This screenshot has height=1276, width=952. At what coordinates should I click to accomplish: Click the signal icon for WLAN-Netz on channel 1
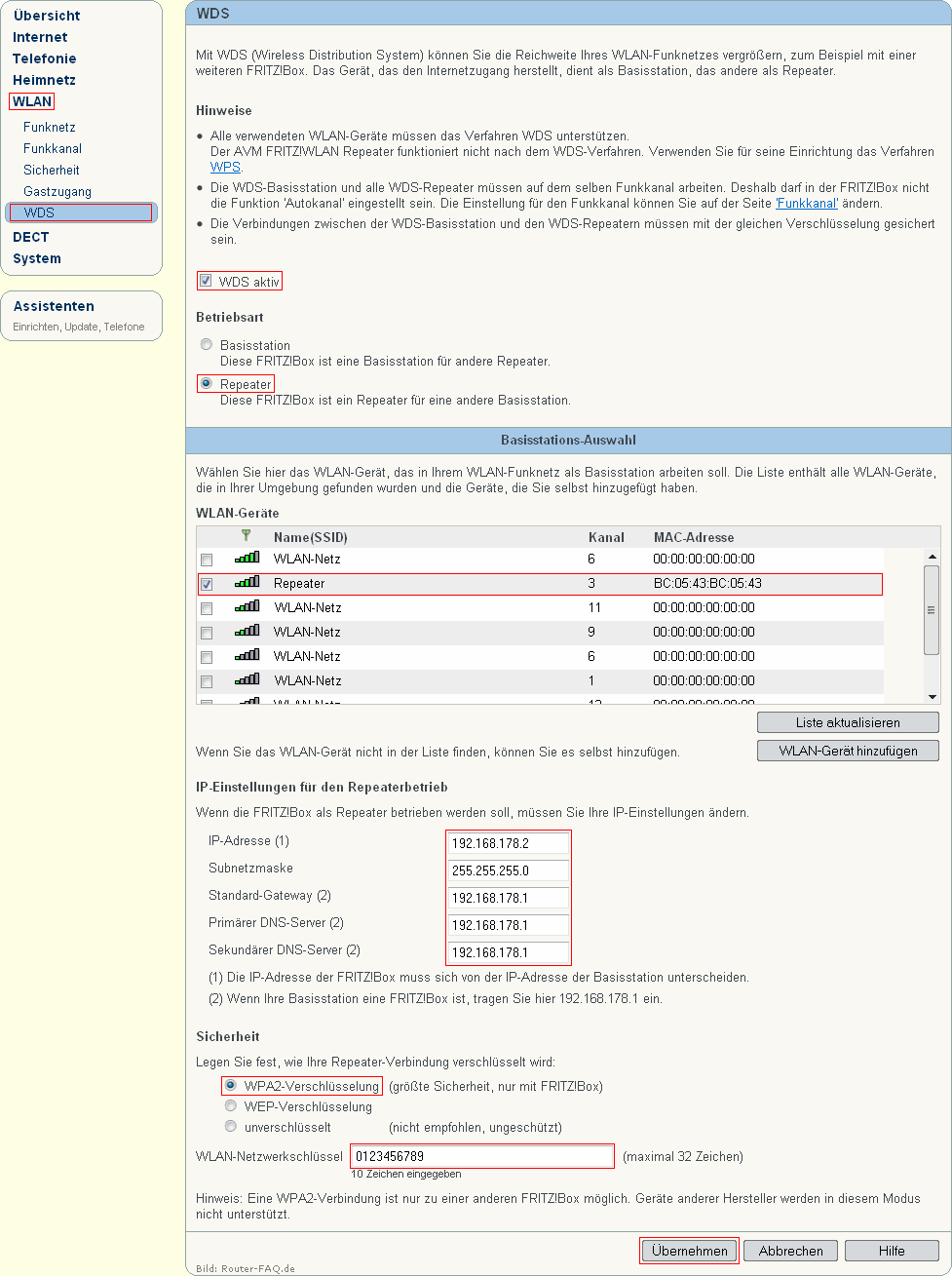(x=247, y=680)
